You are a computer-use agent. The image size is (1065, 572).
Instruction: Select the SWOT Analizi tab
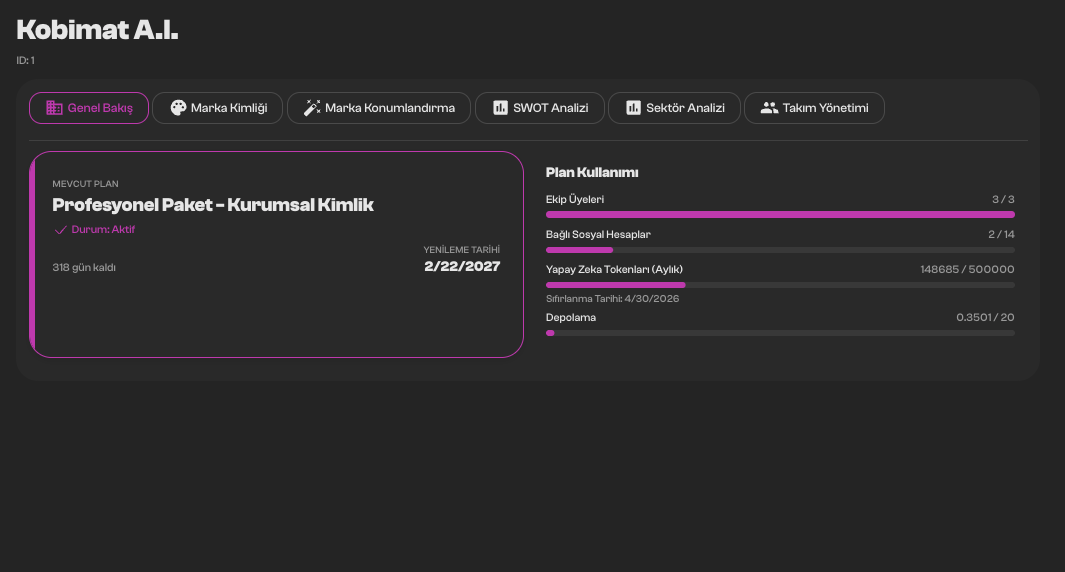(x=540, y=108)
